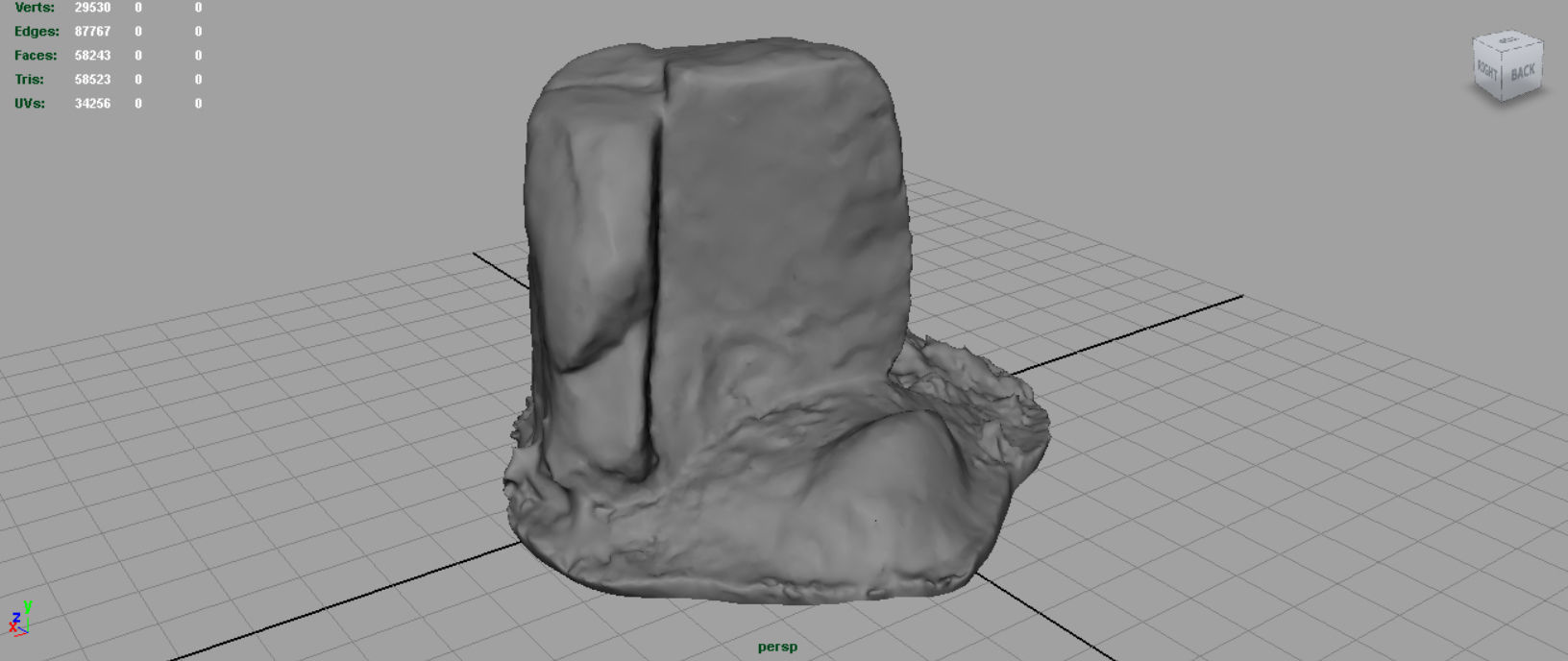Image resolution: width=1568 pixels, height=661 pixels.
Task: Click the Edges count '87767'
Action: pos(92,32)
